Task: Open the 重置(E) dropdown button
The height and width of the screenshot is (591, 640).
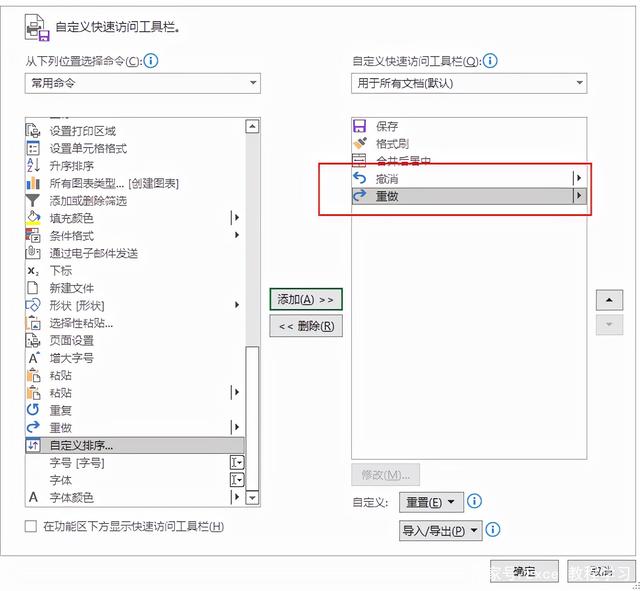Action: click(x=431, y=502)
